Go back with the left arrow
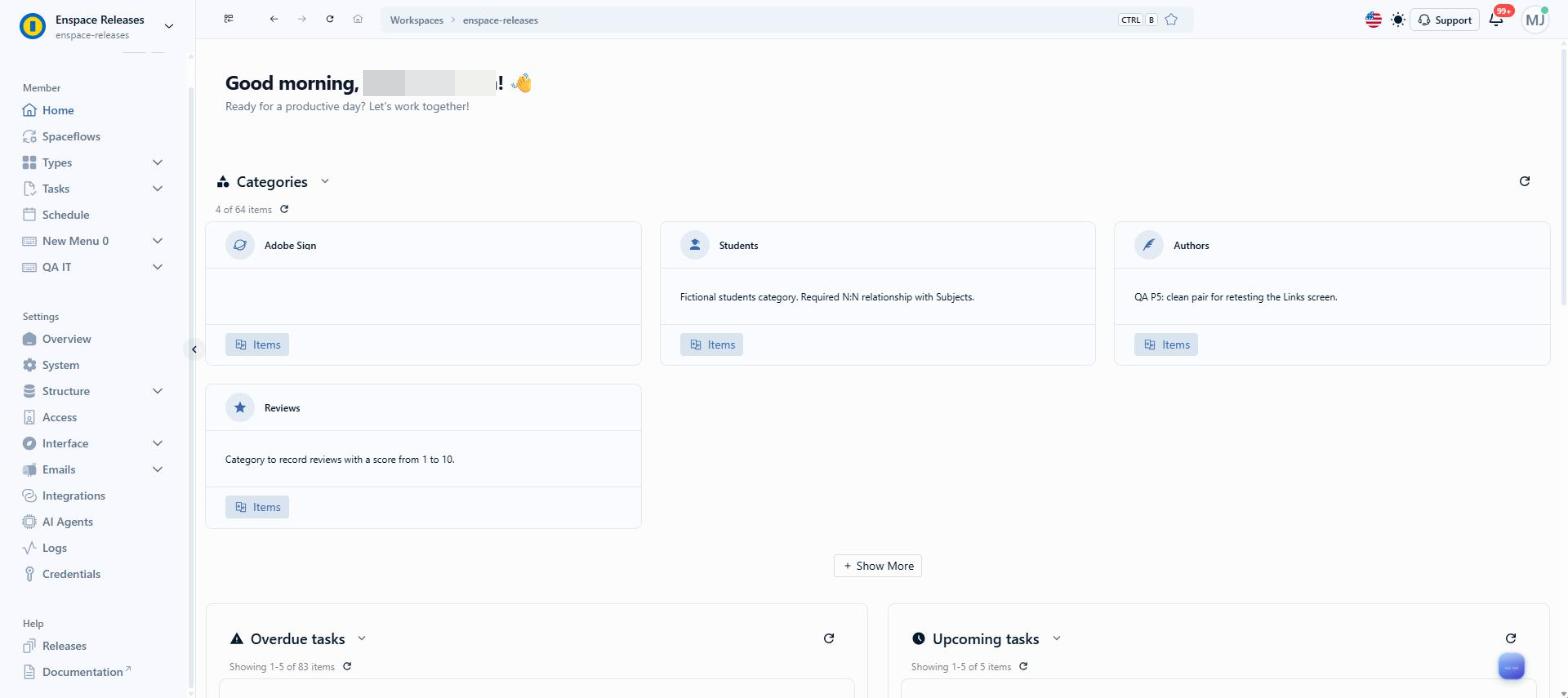Image resolution: width=1568 pixels, height=698 pixels. click(x=273, y=19)
